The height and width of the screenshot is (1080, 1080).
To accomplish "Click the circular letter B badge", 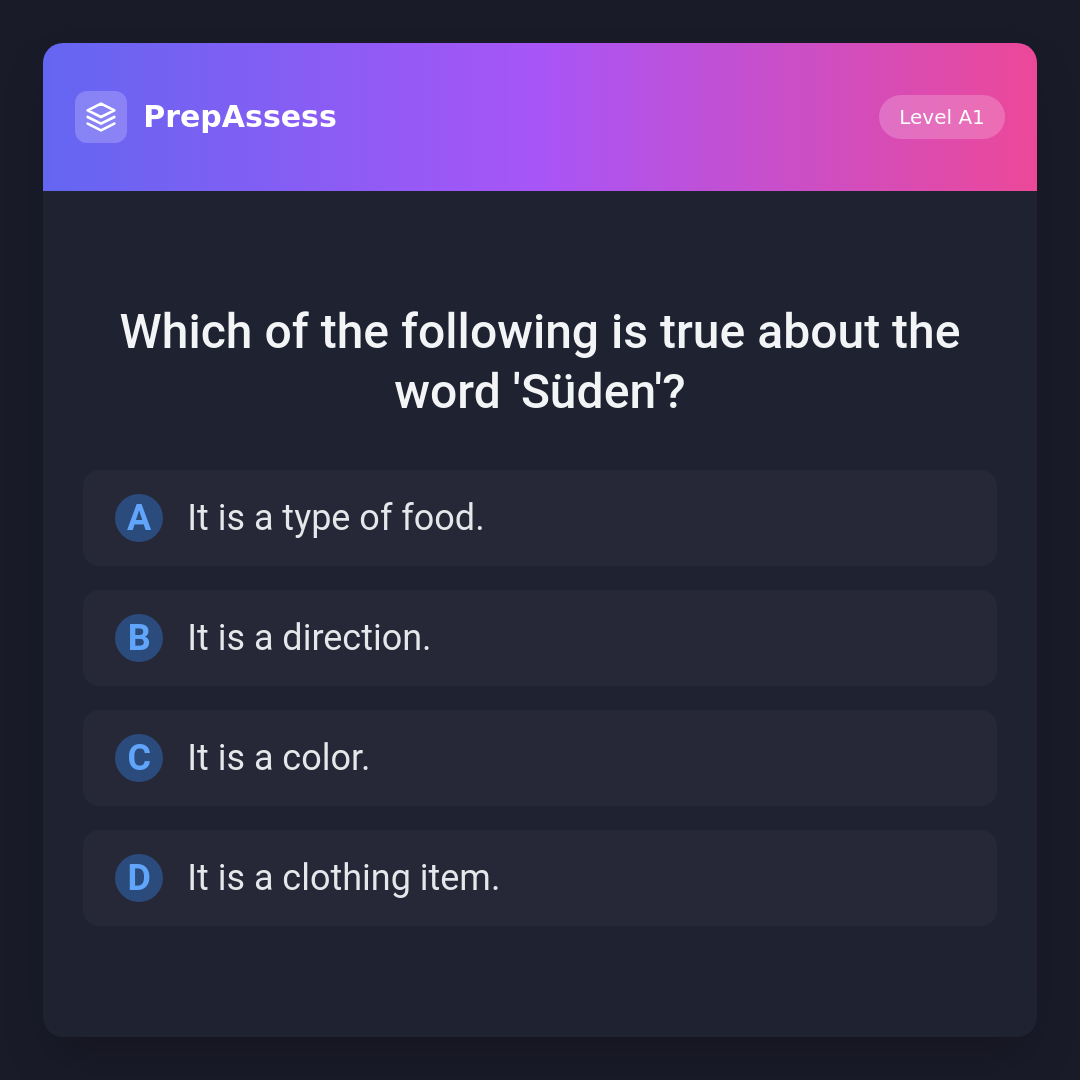I will tap(139, 638).
